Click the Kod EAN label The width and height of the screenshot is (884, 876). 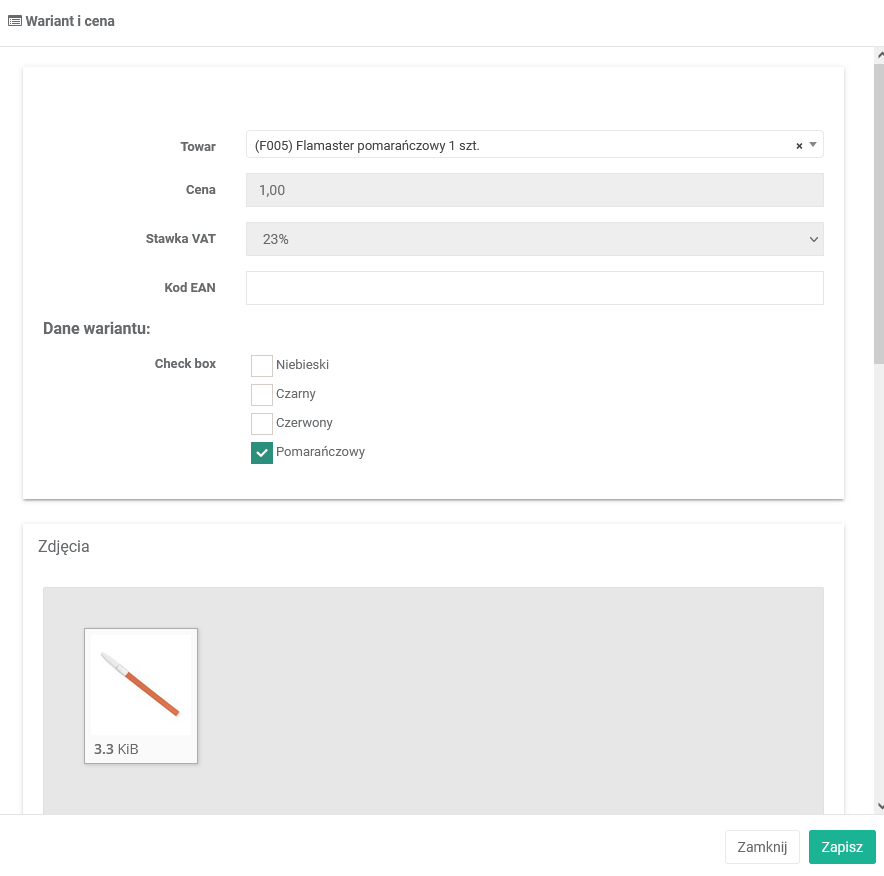(x=190, y=288)
